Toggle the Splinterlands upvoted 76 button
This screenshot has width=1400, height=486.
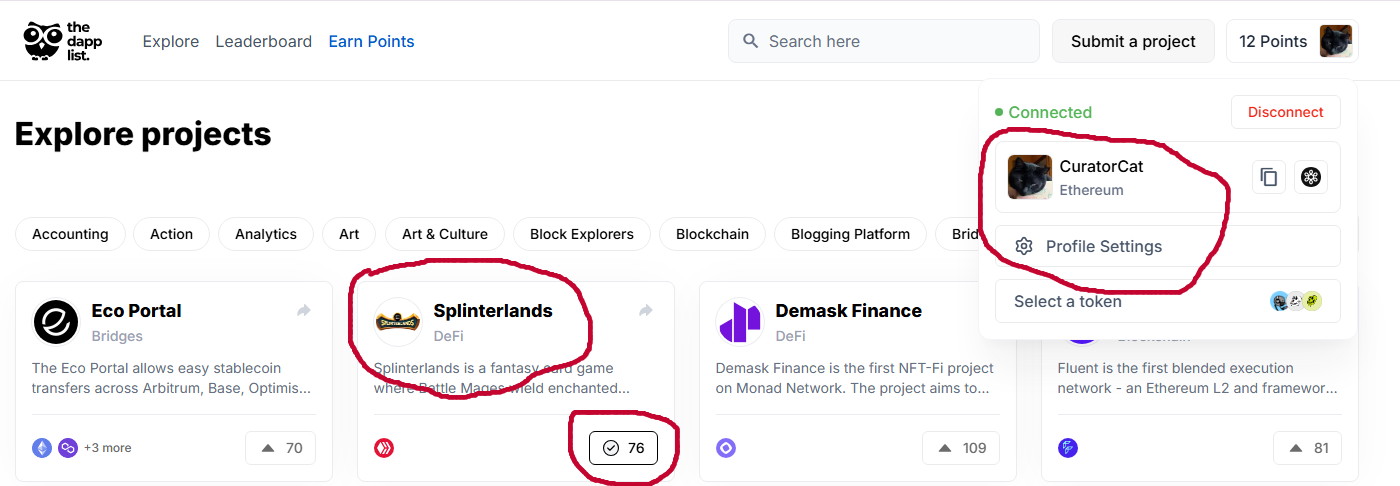tap(623, 448)
